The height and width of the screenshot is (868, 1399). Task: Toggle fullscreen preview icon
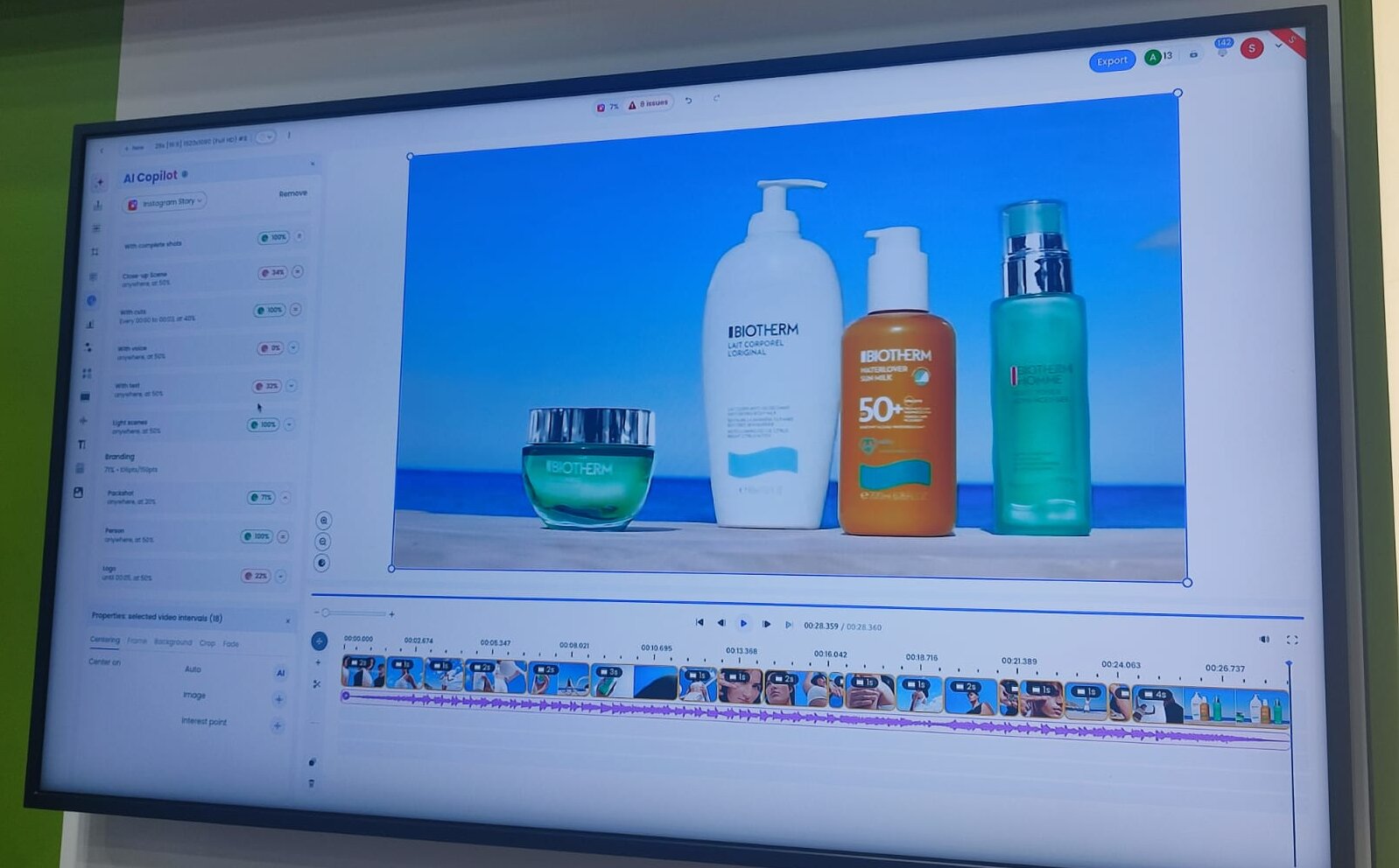click(x=1292, y=640)
